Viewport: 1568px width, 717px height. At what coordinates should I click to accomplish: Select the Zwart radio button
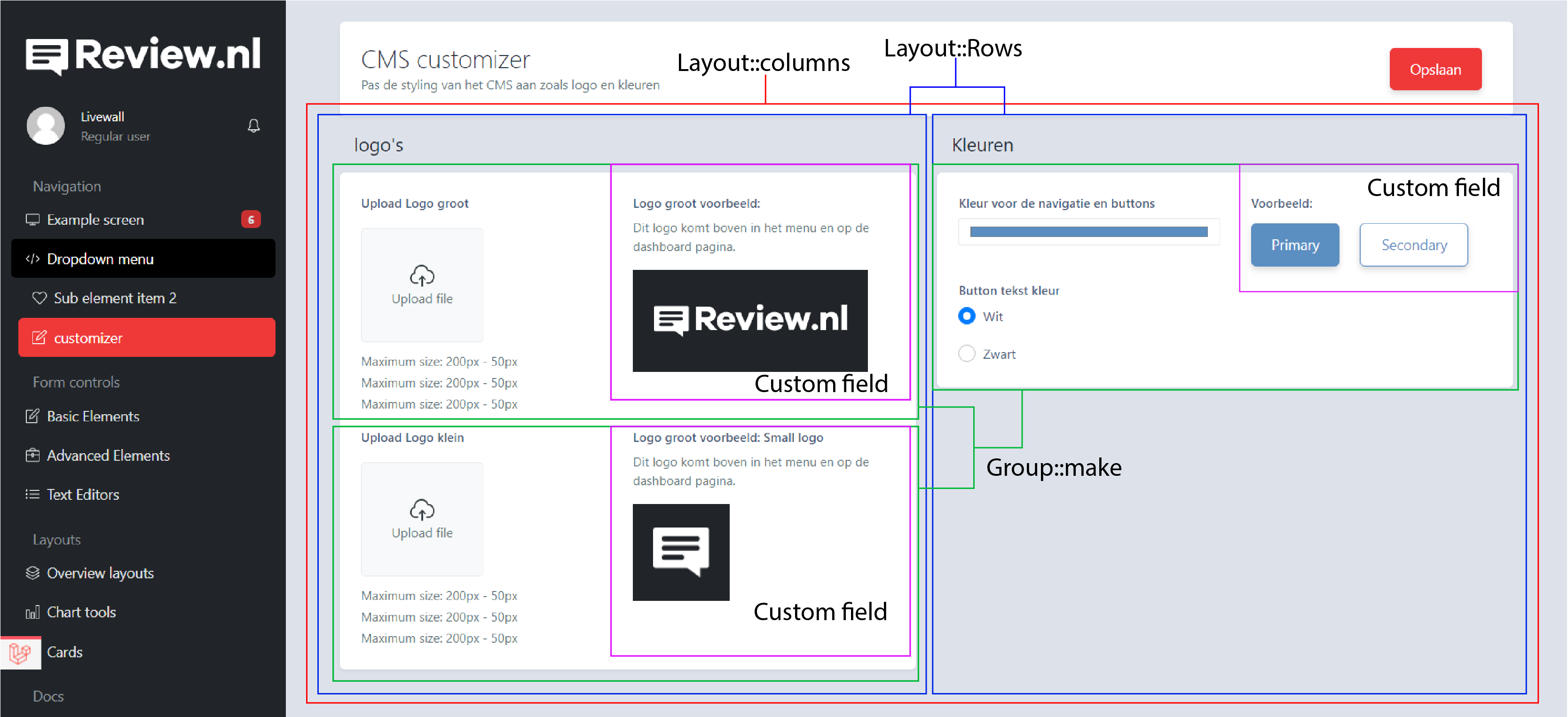pos(967,354)
